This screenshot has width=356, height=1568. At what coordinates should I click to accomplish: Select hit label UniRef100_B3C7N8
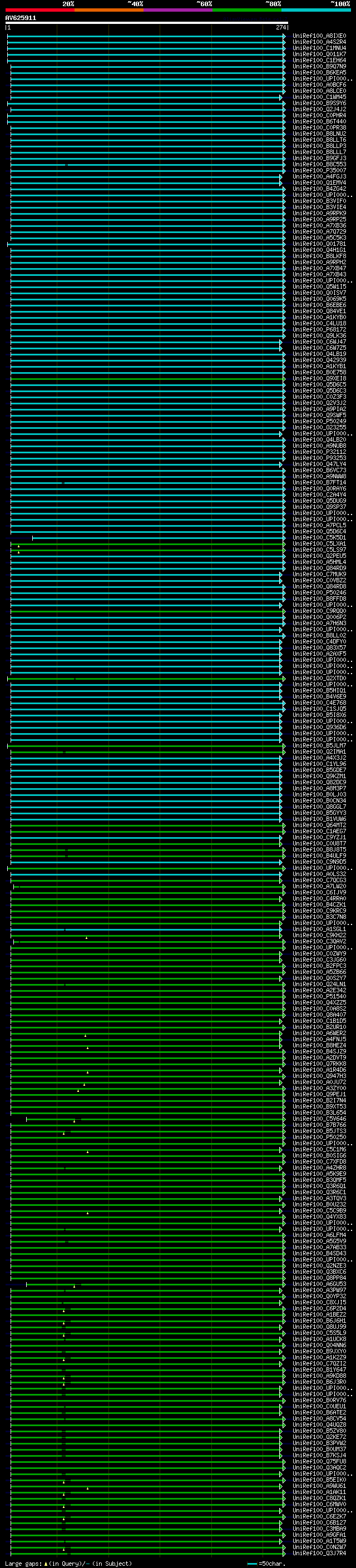[319, 917]
